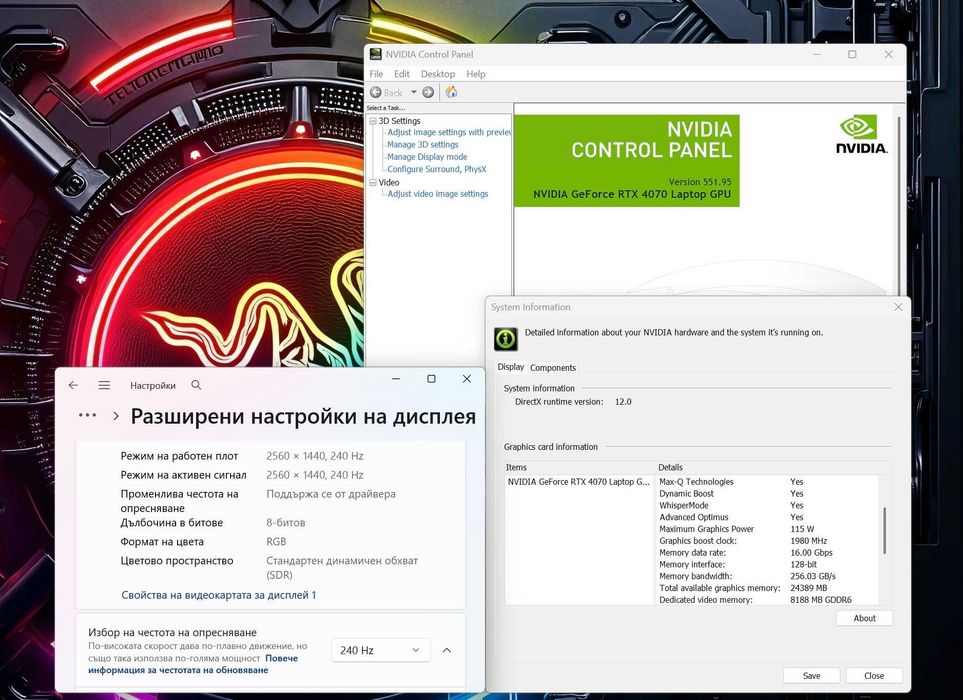Screen dimensions: 963x700
Task: Open the Back history dropdown arrow
Action: point(414,92)
